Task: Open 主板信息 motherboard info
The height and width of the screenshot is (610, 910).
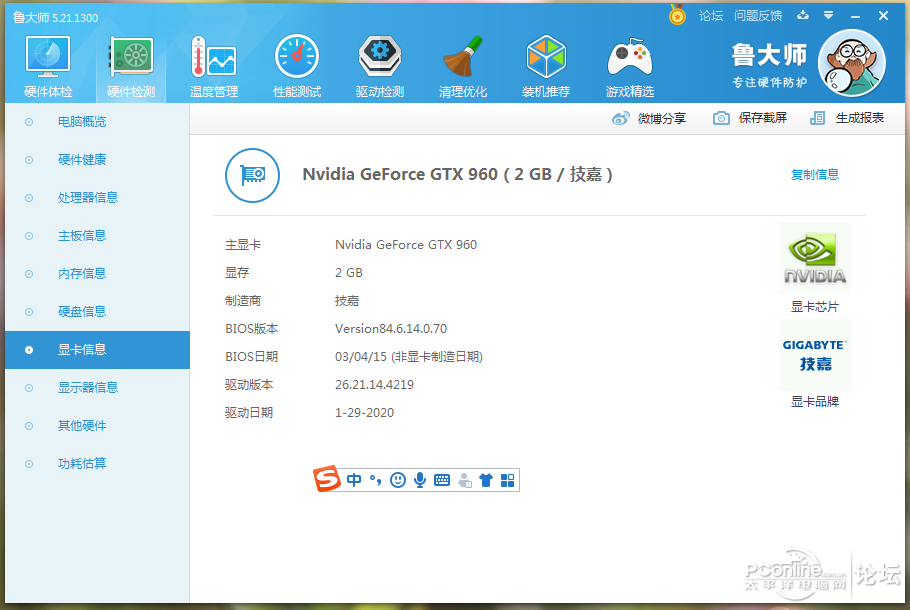Action: (x=82, y=236)
